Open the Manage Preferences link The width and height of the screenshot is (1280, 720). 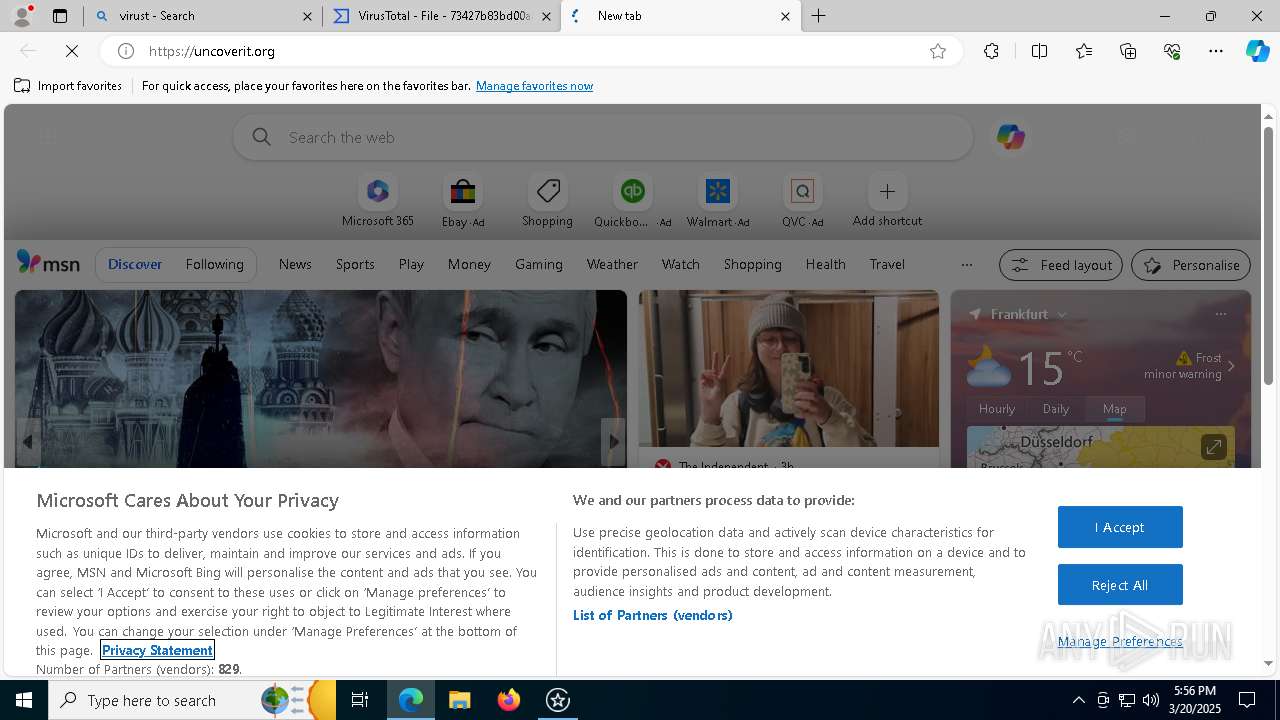1120,641
